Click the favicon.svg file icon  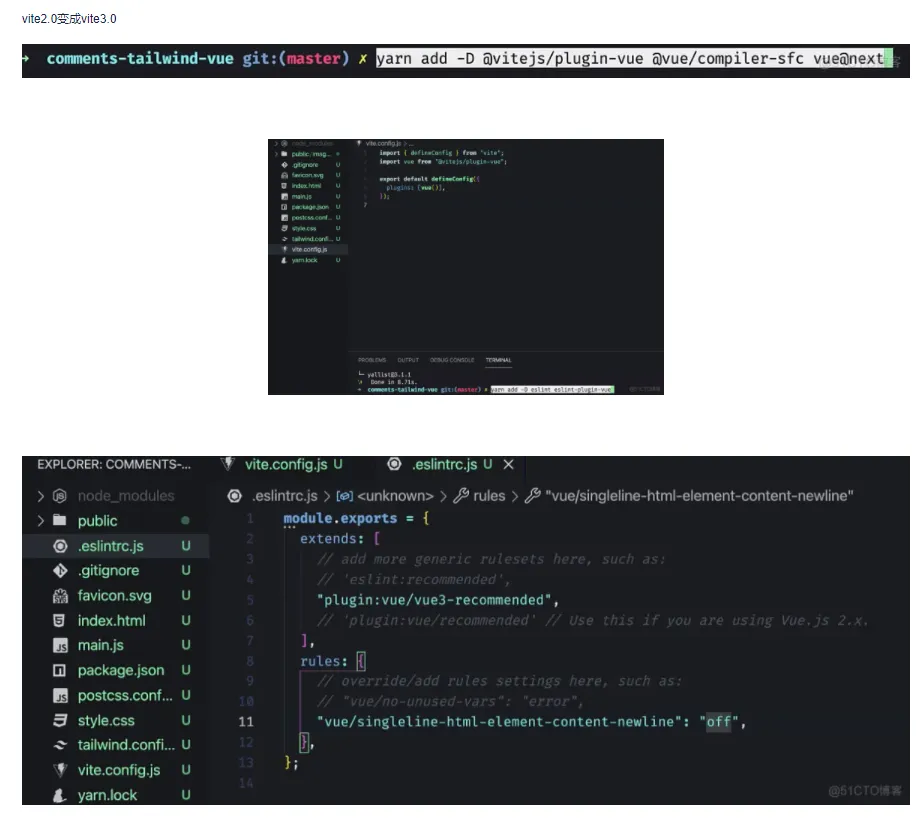point(60,596)
